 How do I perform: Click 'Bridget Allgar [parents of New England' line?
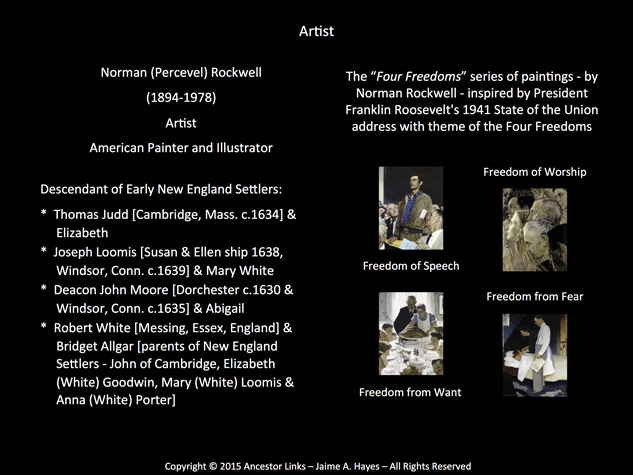167,346
